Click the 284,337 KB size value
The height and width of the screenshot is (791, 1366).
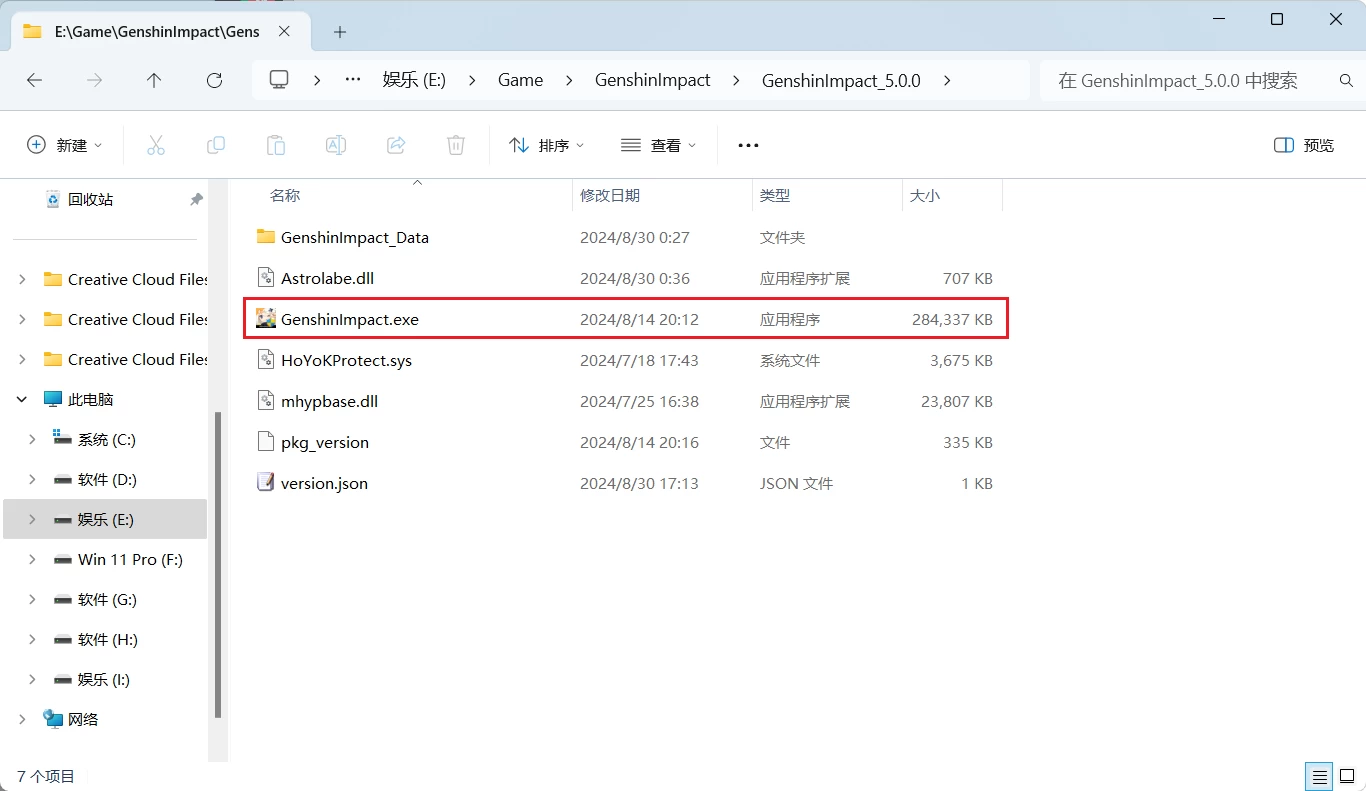tap(952, 320)
